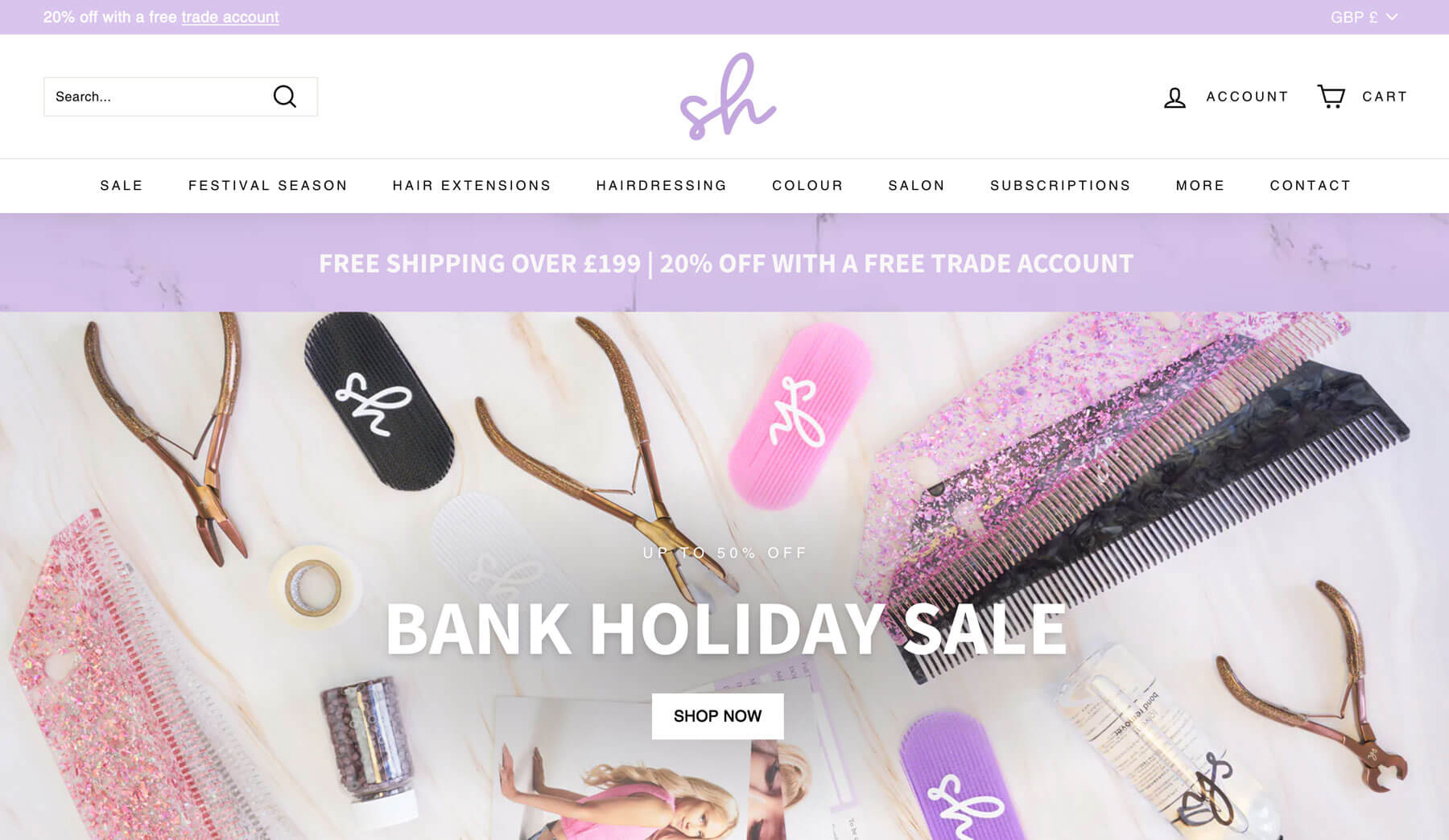Open the Sale menu item
Screen dimensions: 1449x840
122,186
